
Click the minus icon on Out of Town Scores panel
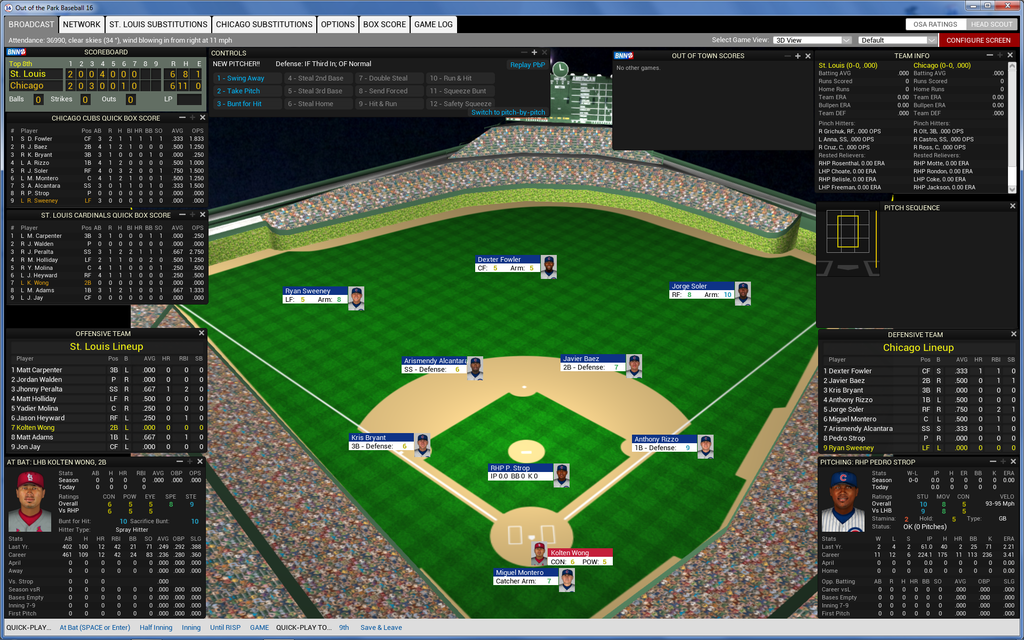[x=787, y=56]
